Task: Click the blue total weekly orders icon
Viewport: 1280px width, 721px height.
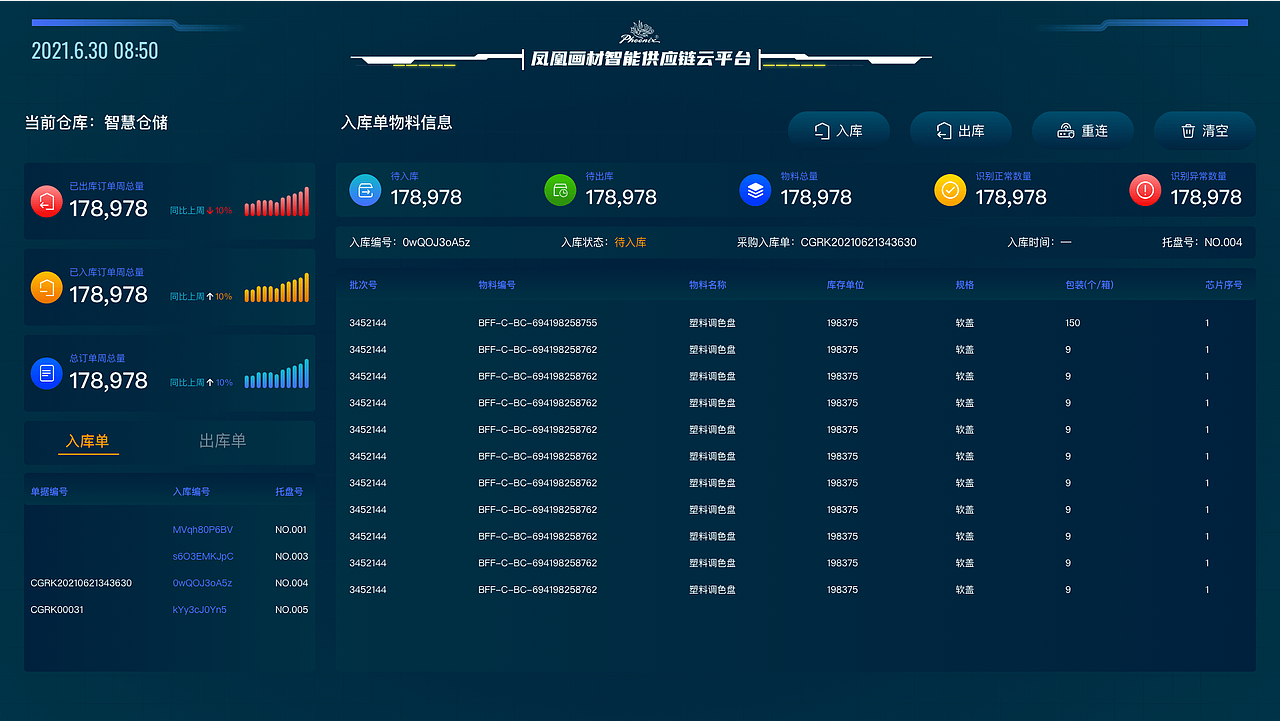Action: point(47,374)
